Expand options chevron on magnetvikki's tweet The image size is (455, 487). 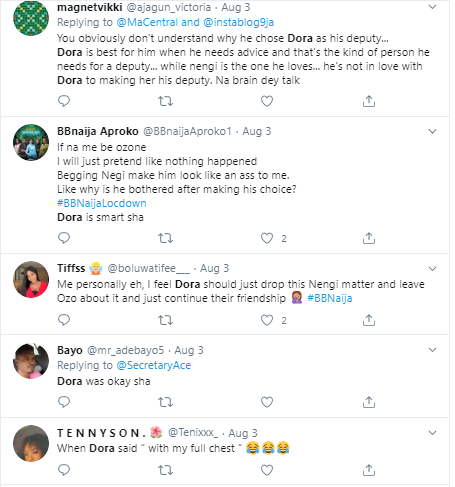pos(432,7)
